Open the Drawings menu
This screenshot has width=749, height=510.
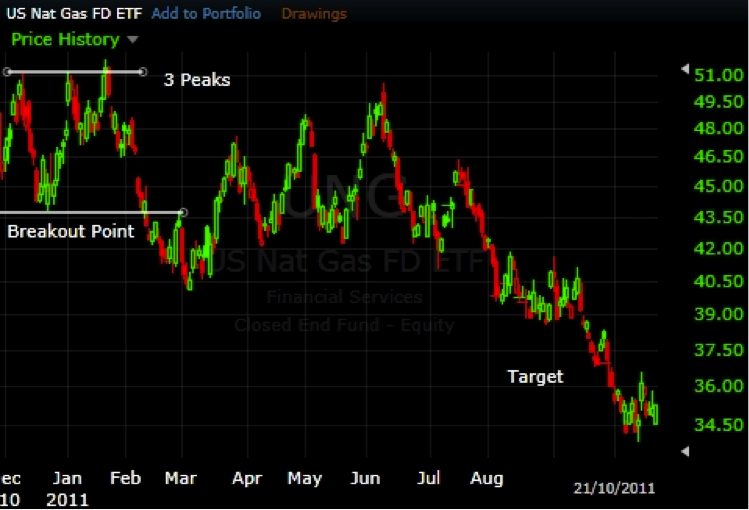click(x=314, y=14)
